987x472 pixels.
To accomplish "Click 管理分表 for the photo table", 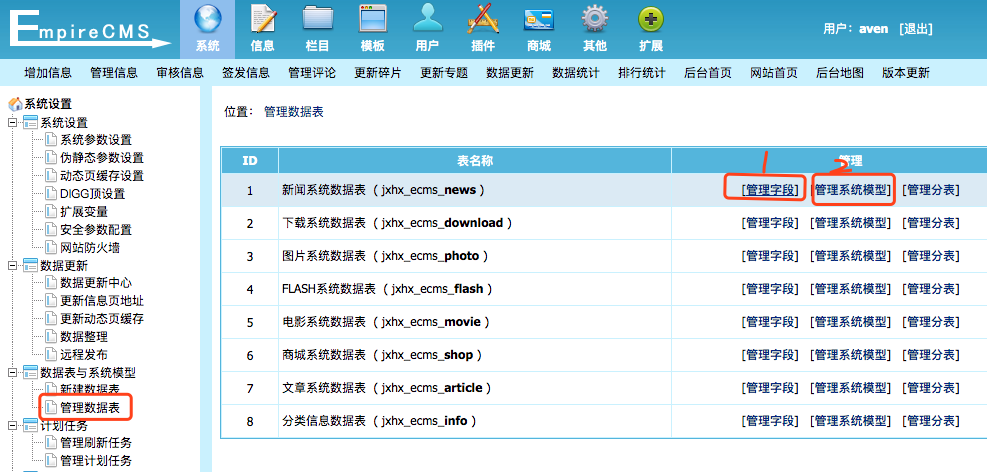I will [930, 256].
